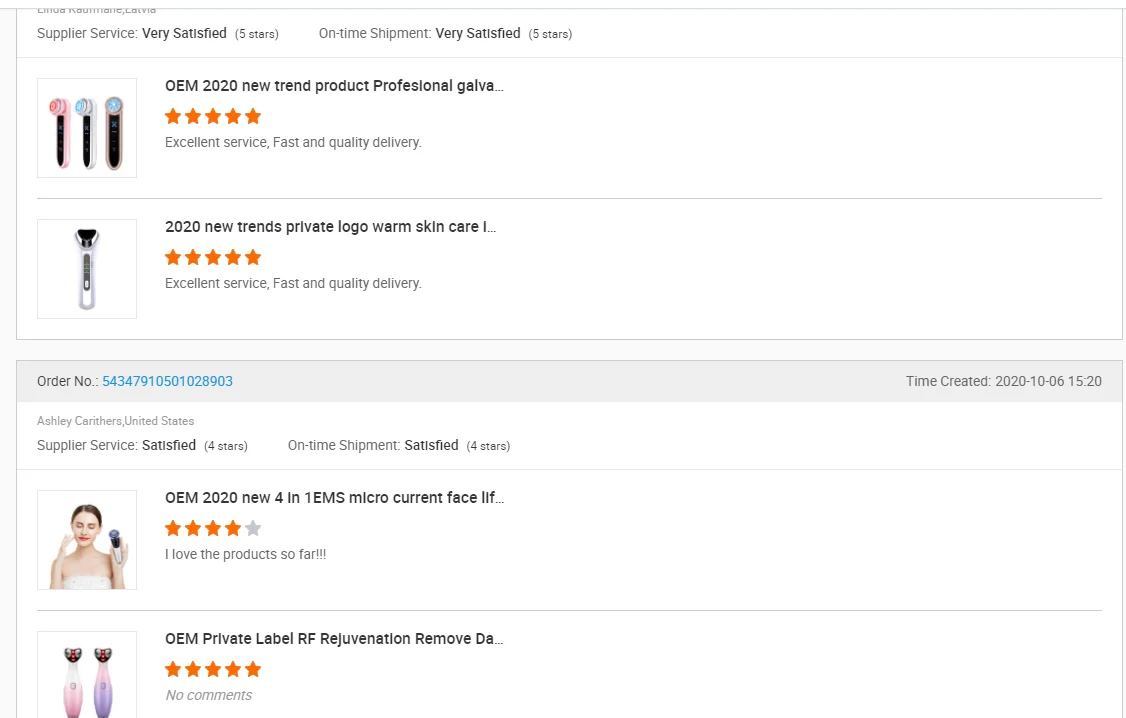Viewport: 1126px width, 718px height.
Task: Click 'Supplier Service: Satisfied (4 stars)' label
Action: [142, 445]
